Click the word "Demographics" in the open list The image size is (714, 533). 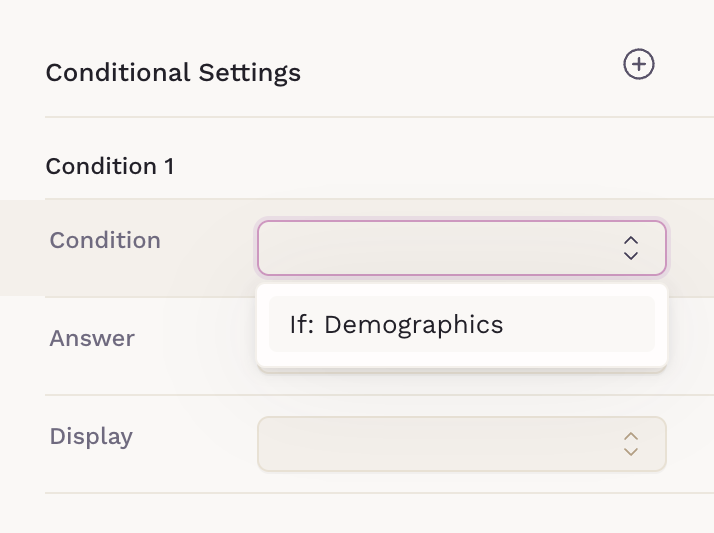(413, 324)
